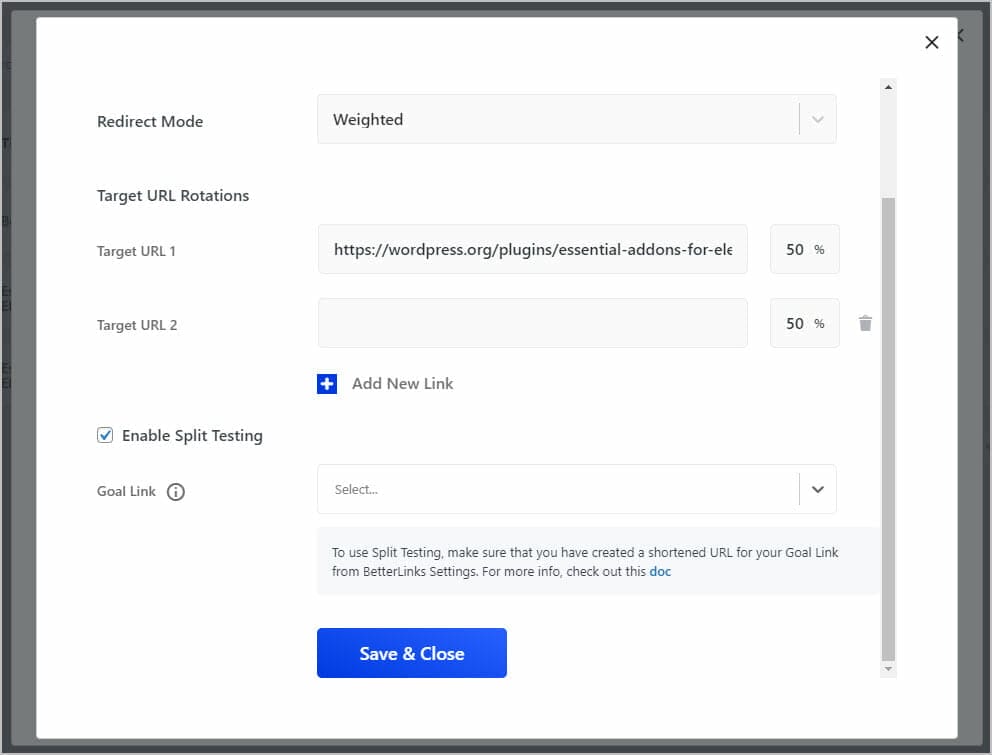Uncheck Enable Split Testing checkbox

click(x=105, y=435)
